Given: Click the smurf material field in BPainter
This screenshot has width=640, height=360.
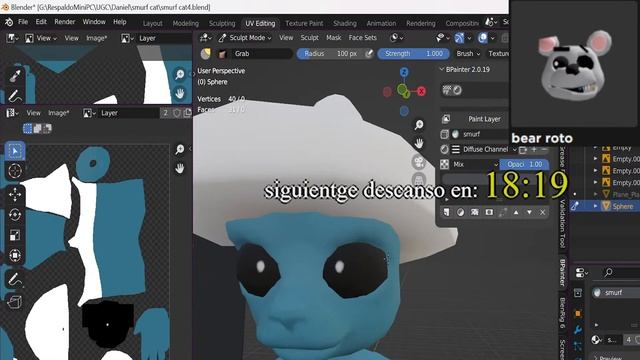Looking at the screenshot, I should 480,134.
